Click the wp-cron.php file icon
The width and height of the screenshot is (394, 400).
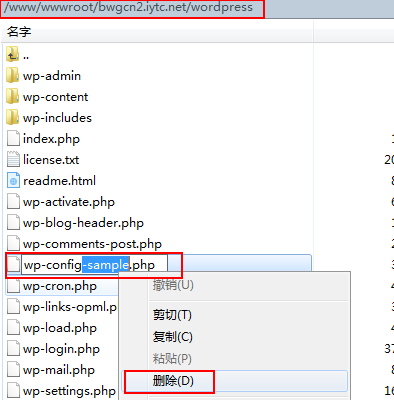click(13, 286)
